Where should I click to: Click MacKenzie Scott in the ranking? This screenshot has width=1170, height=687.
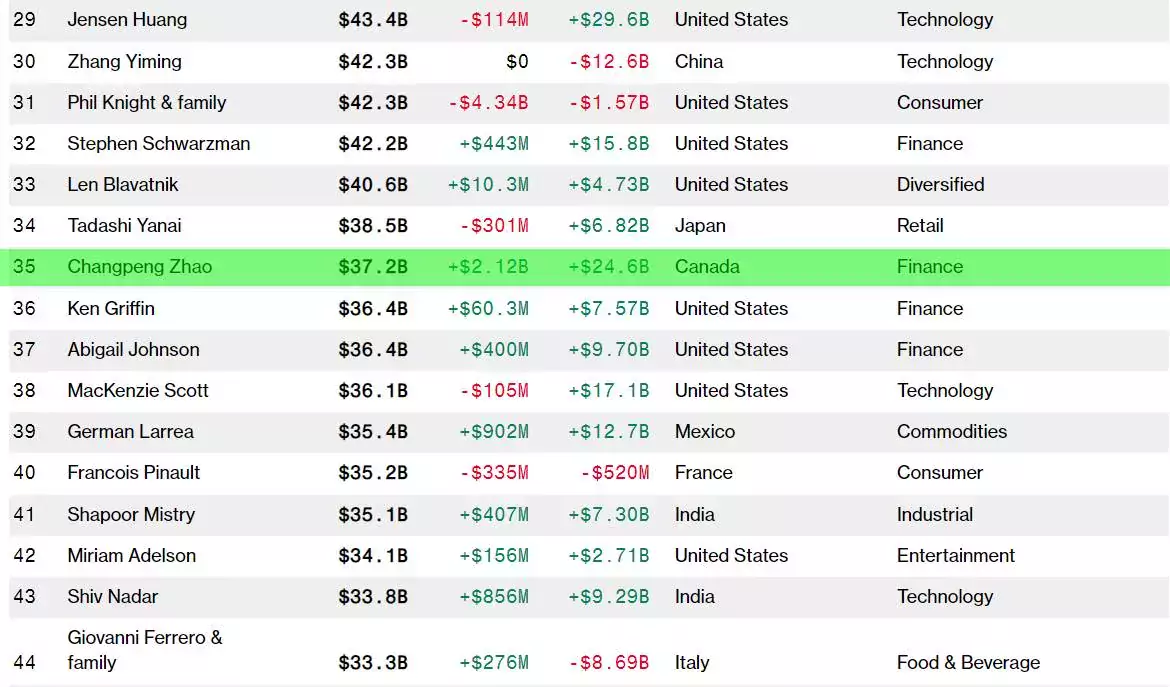(138, 390)
